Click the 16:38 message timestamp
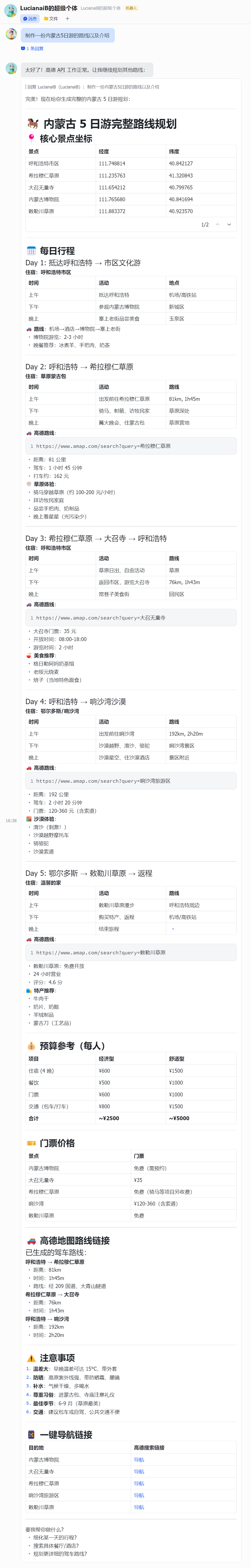Screen dimensions: 251x1568 tap(11, 820)
